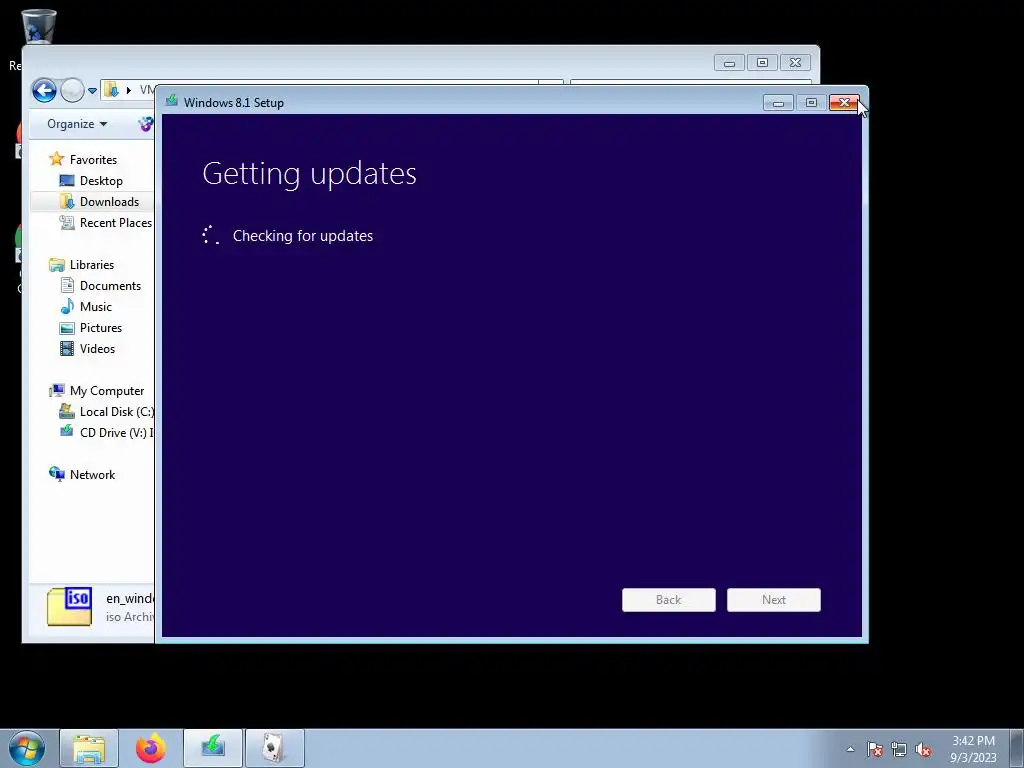Open the Recycle Bin on desktop
Viewport: 1024px width, 768px height.
click(x=39, y=26)
